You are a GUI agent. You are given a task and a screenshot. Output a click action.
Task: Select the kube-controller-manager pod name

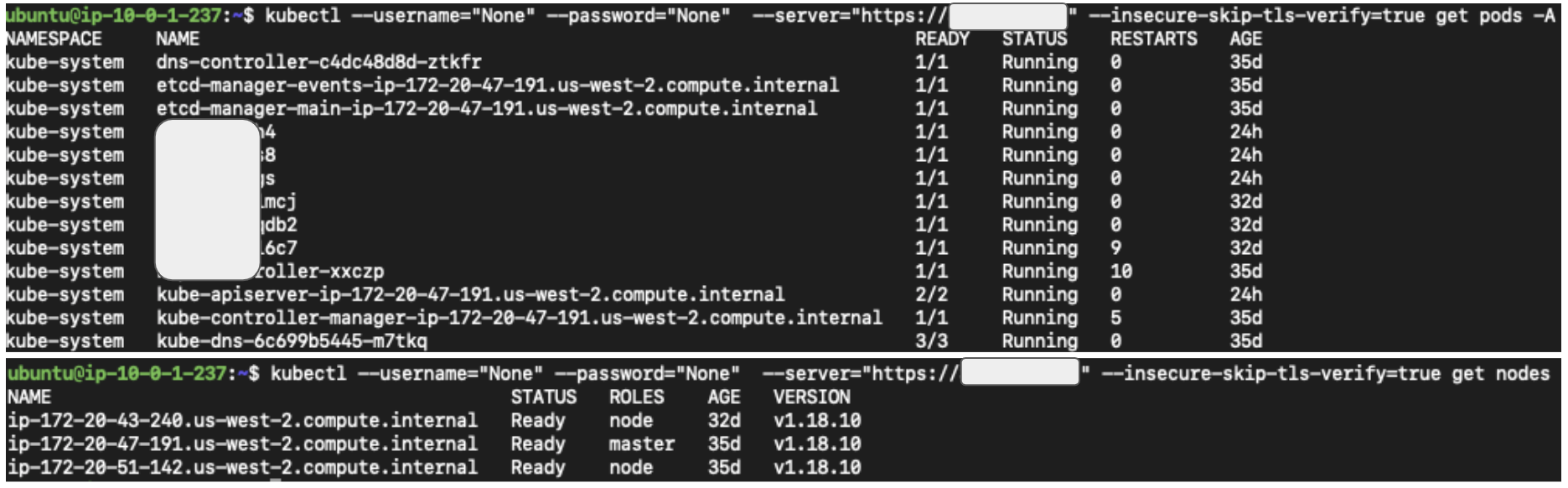(519, 319)
